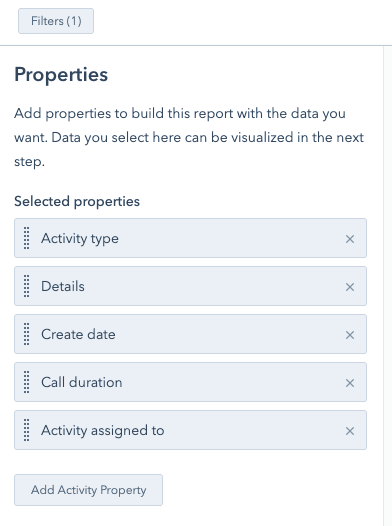Click the drag handle beside Call duration

tap(26, 382)
